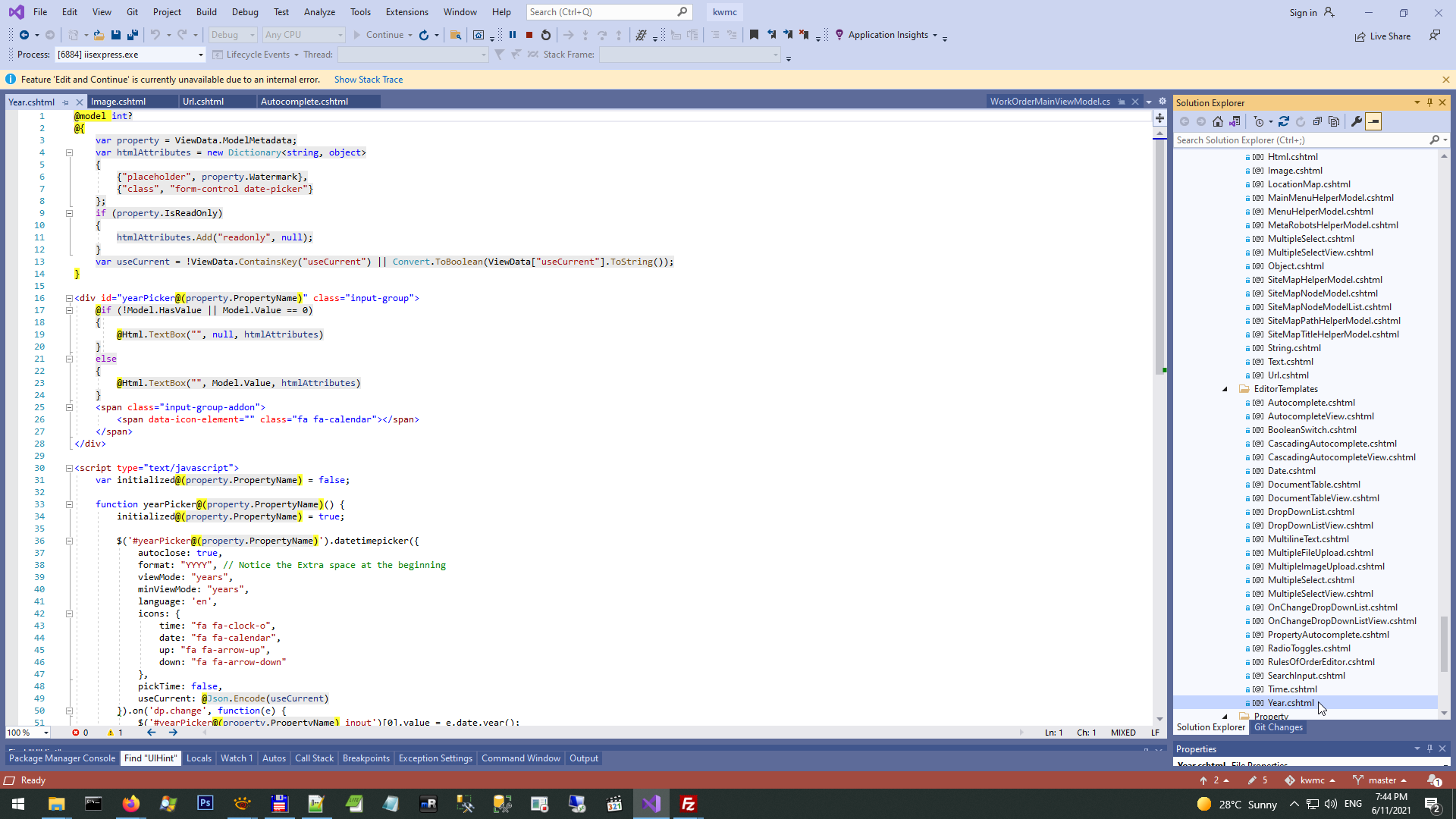
Task: Toggle auto-hide pin of Solution Explorer
Action: (x=1429, y=102)
